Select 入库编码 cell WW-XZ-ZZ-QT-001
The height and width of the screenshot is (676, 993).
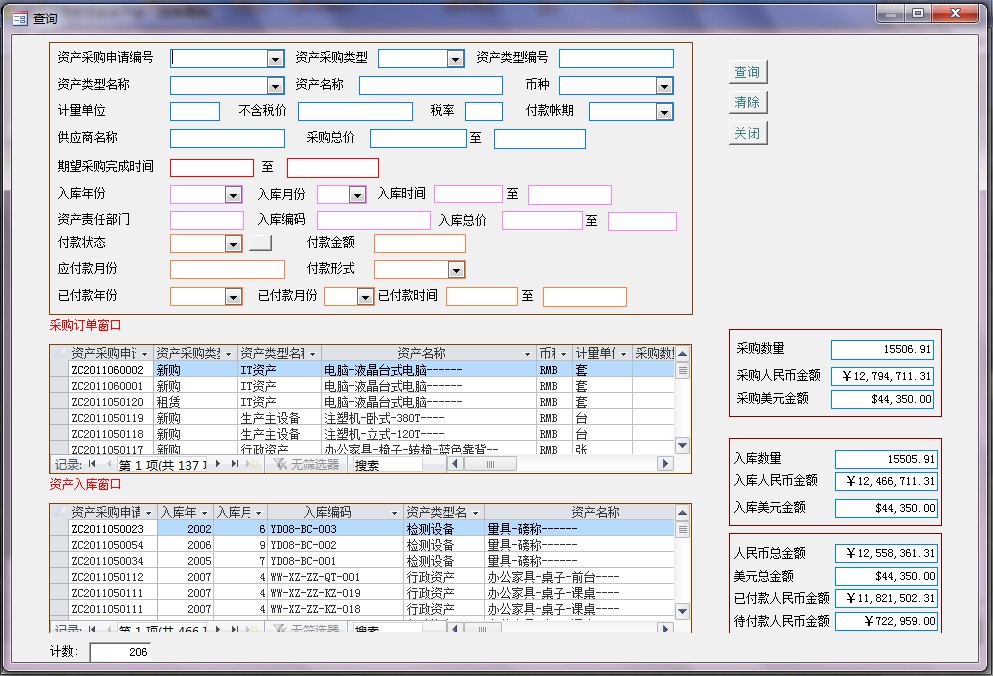point(336,577)
